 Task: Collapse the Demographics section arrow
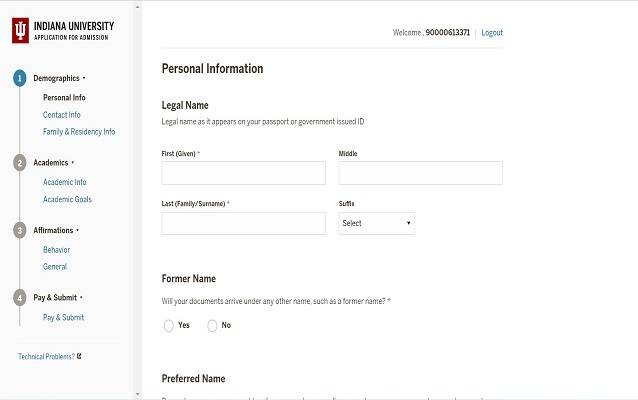pyautogui.click(x=84, y=78)
